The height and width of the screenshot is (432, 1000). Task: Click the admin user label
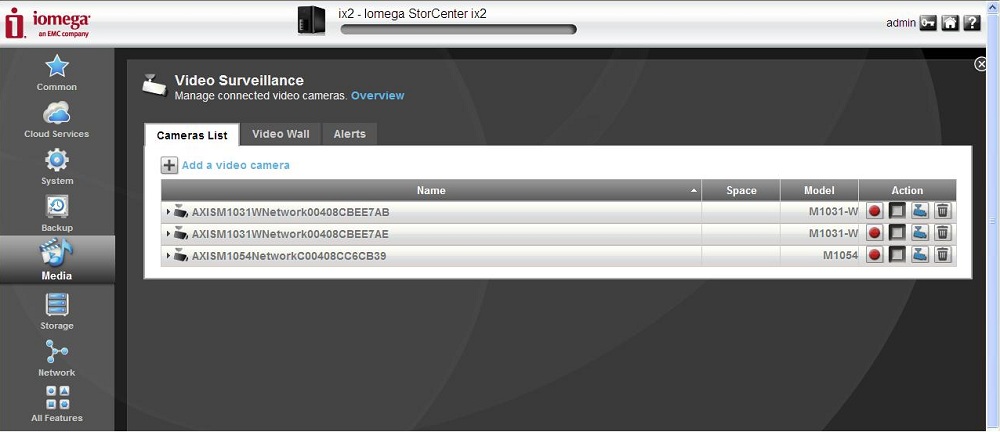[901, 23]
